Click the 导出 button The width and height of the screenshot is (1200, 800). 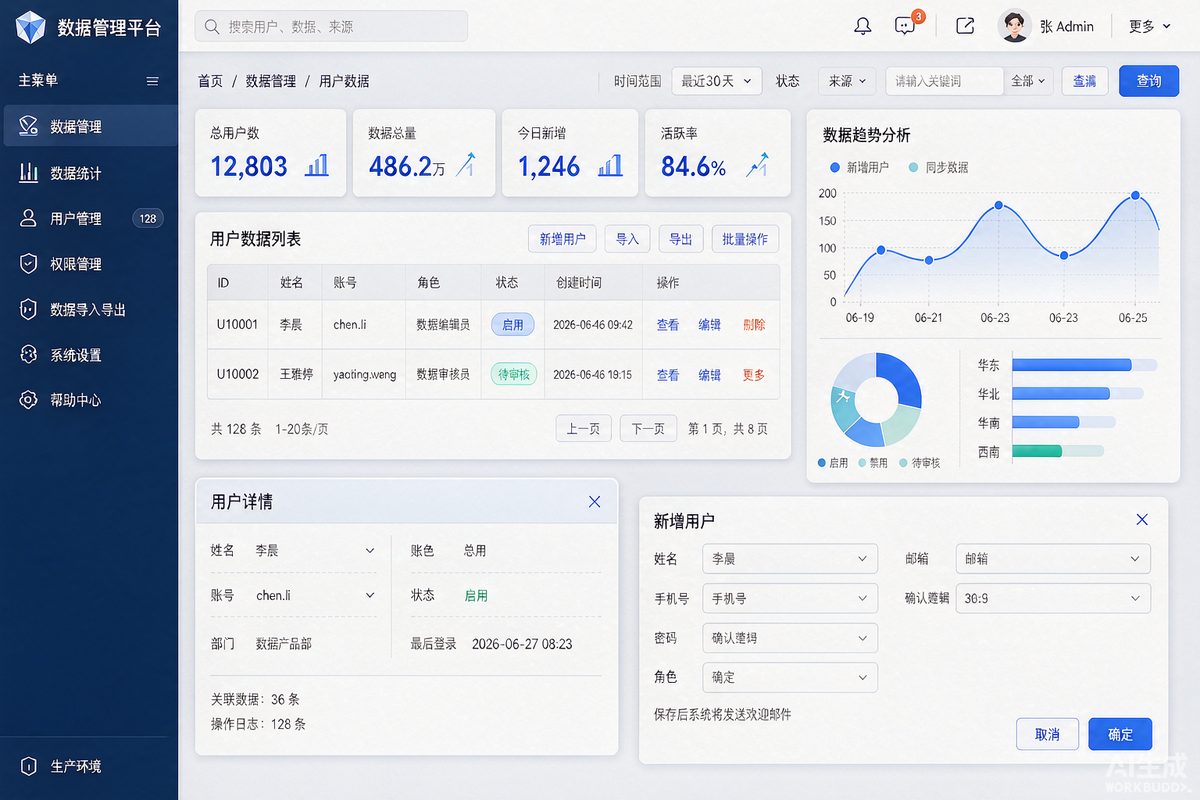pyautogui.click(x=681, y=239)
